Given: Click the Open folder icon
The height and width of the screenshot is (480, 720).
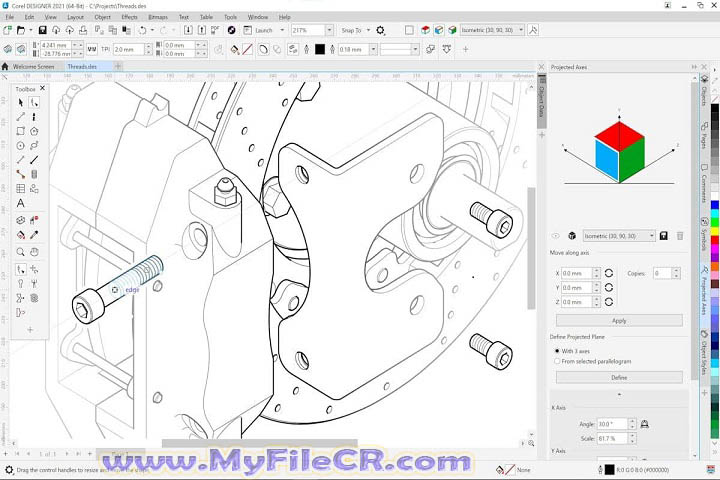Looking at the screenshot, I should (21, 30).
